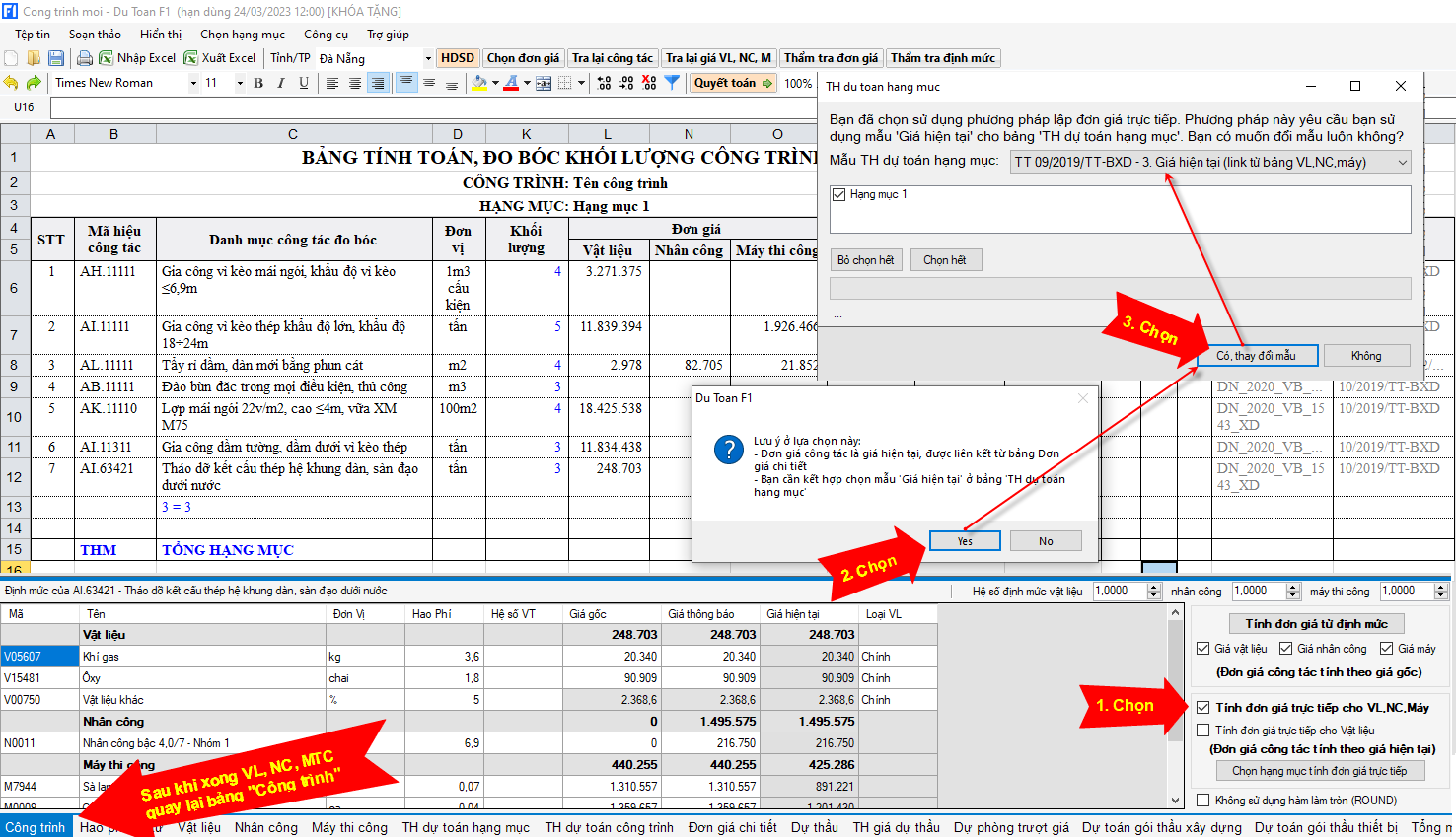Open the Mẫu TH dự toán hạng mục dropdown
The height and width of the screenshot is (837, 1456).
[x=1210, y=162]
